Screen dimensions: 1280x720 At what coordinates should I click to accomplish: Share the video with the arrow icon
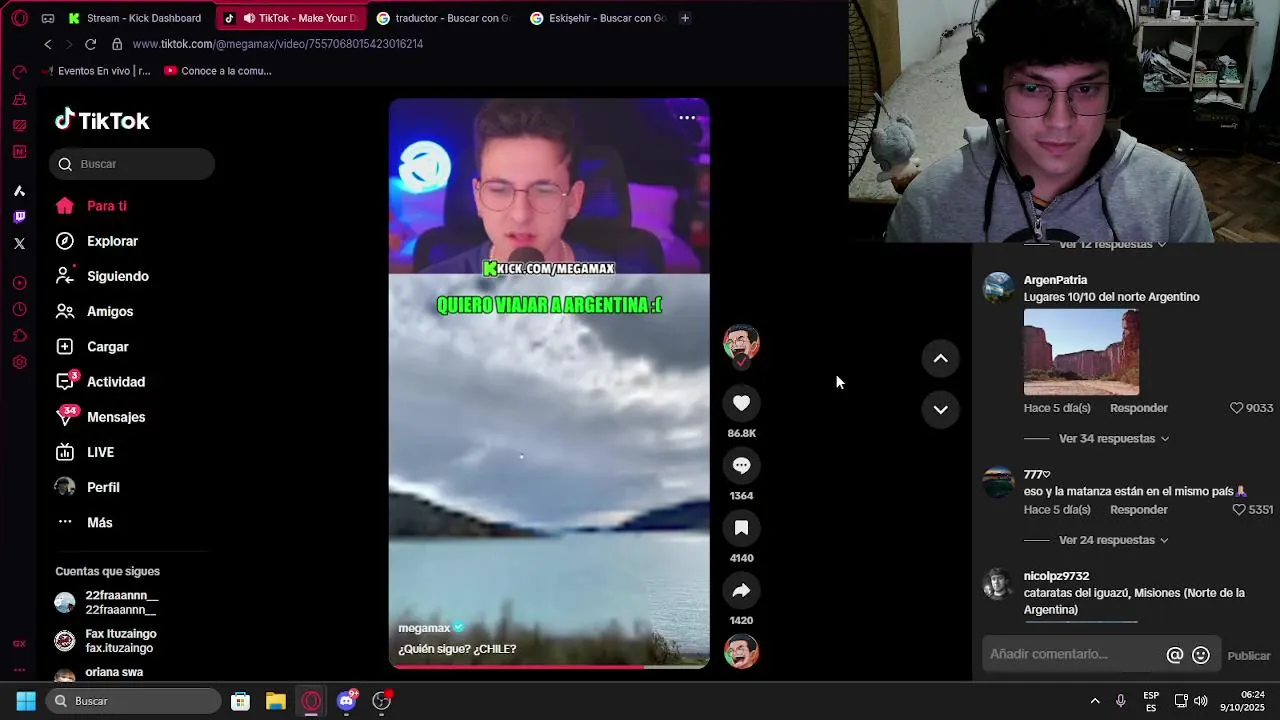(741, 590)
